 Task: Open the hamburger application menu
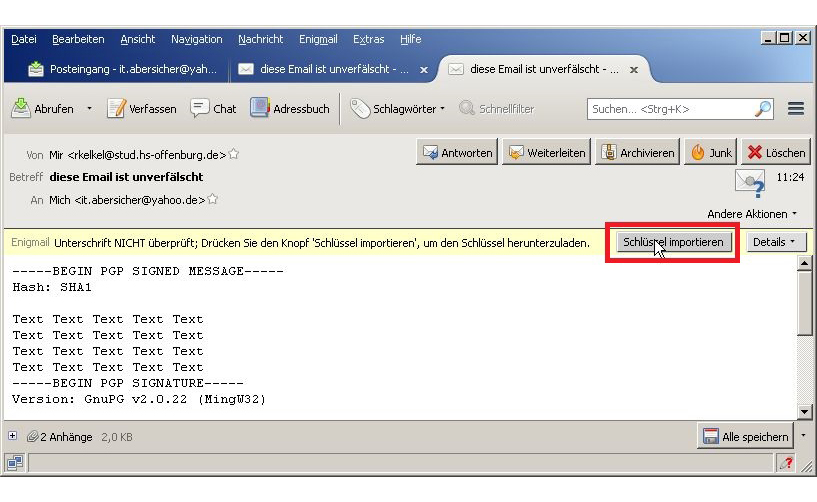796,109
